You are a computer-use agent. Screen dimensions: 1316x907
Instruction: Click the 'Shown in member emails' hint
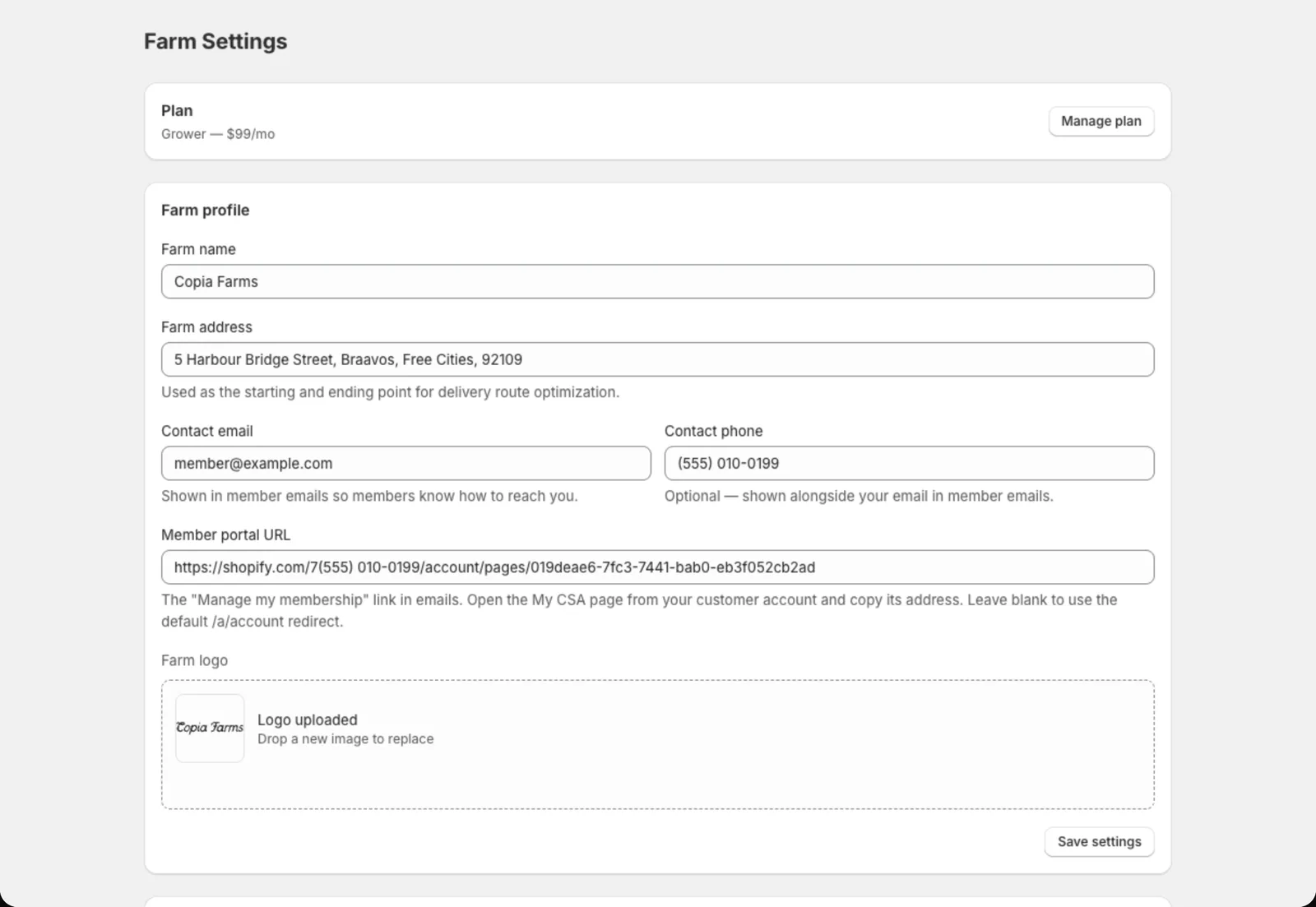coord(369,496)
